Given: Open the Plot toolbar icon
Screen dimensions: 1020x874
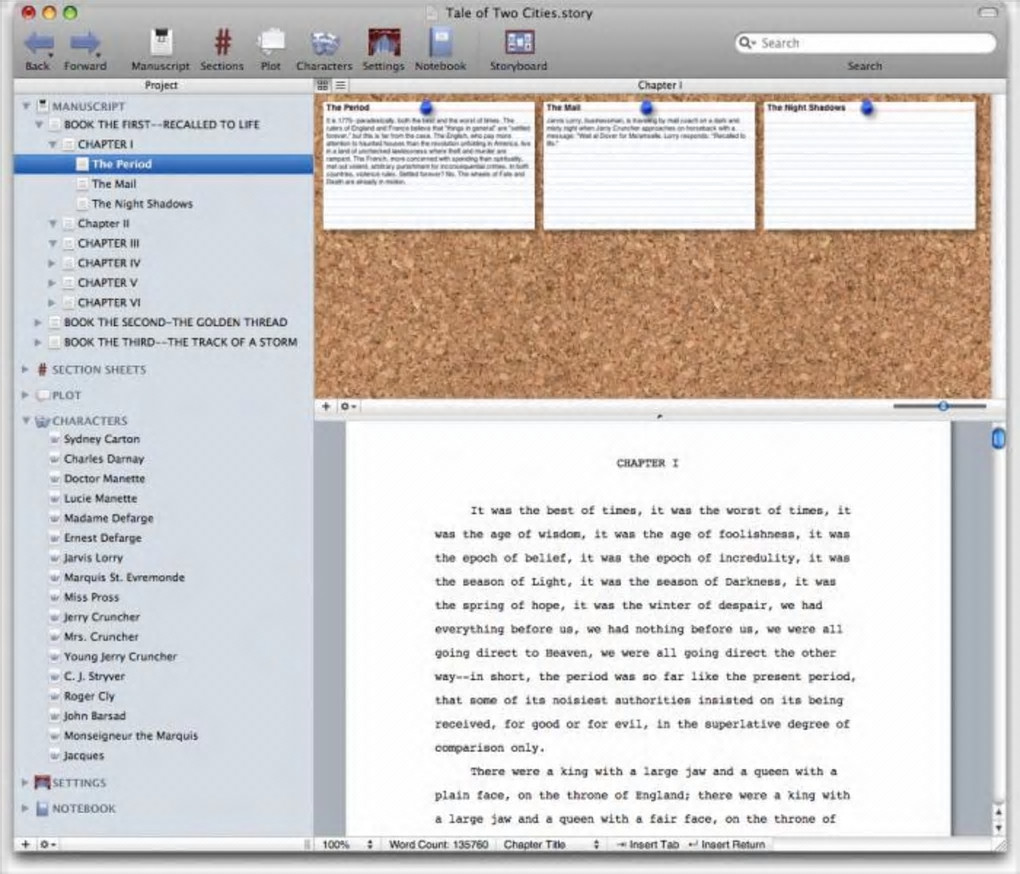Looking at the screenshot, I should click(271, 44).
